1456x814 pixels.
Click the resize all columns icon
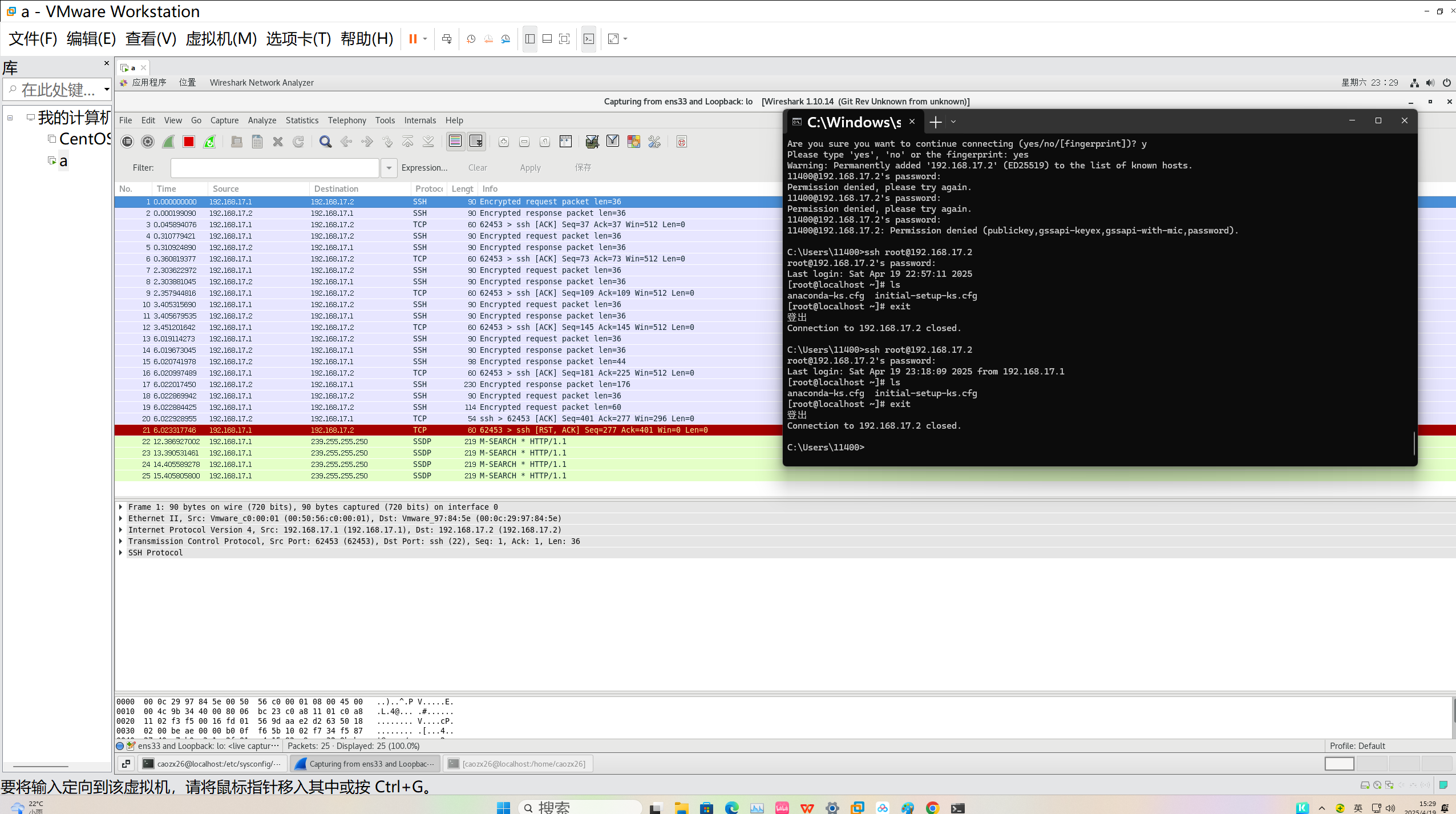[x=565, y=142]
